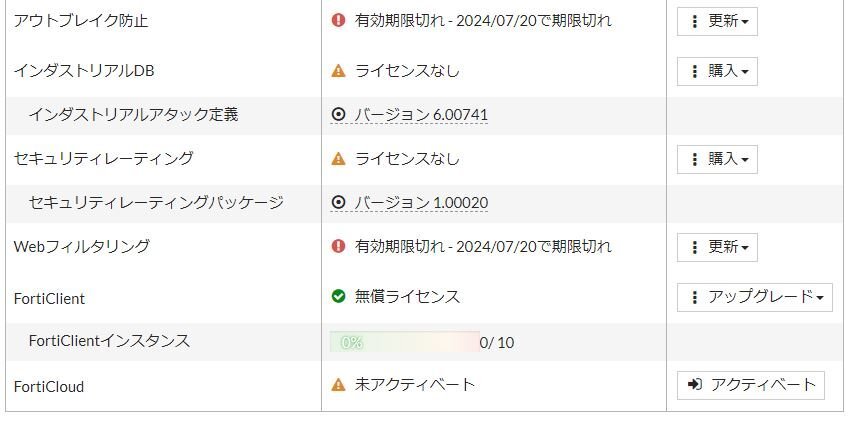The height and width of the screenshot is (428, 858).
Task: Click the version icon for セキュリティレーティングパッケージ
Action: point(339,203)
